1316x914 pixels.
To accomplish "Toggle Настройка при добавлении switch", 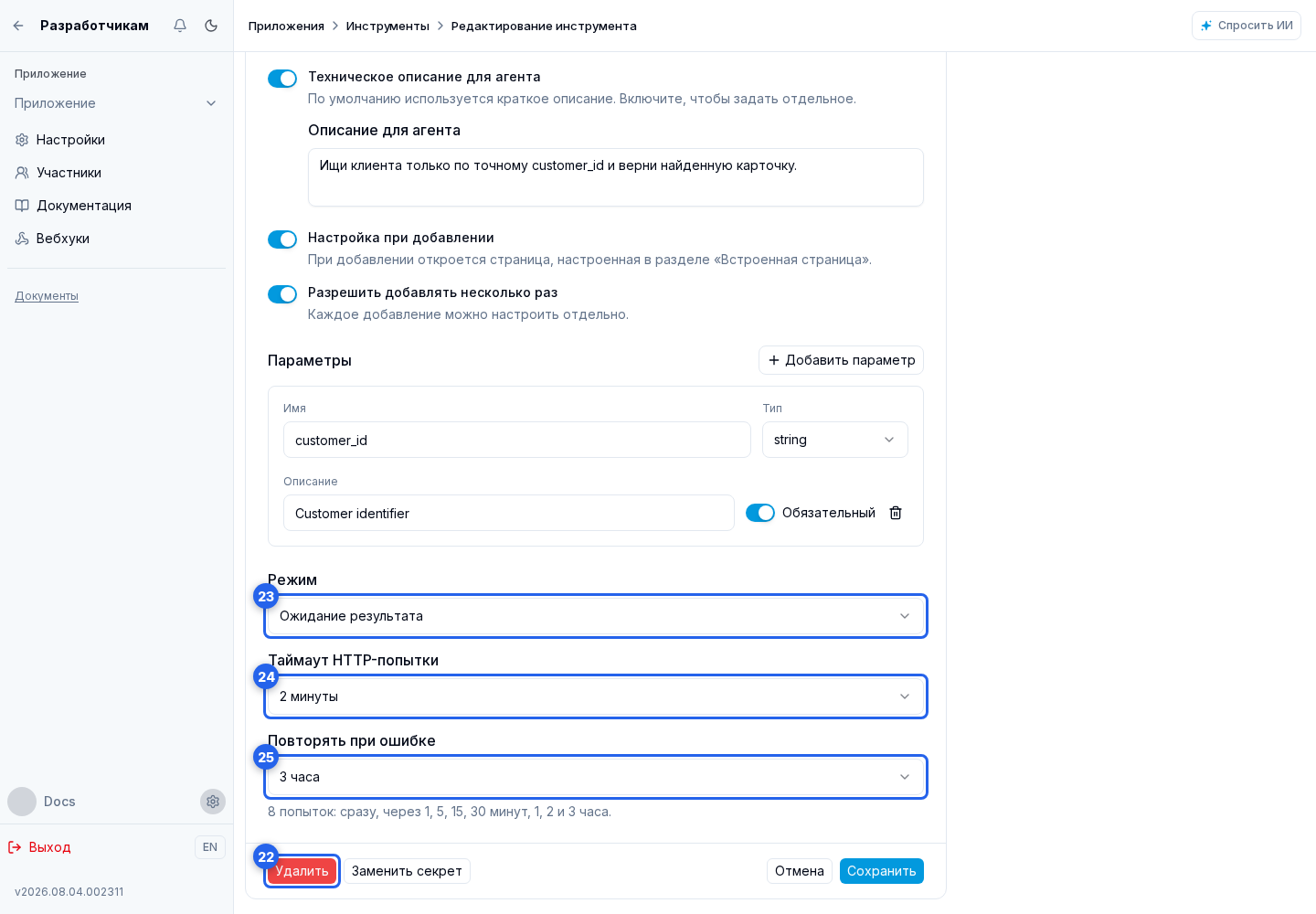I will click(x=282, y=239).
